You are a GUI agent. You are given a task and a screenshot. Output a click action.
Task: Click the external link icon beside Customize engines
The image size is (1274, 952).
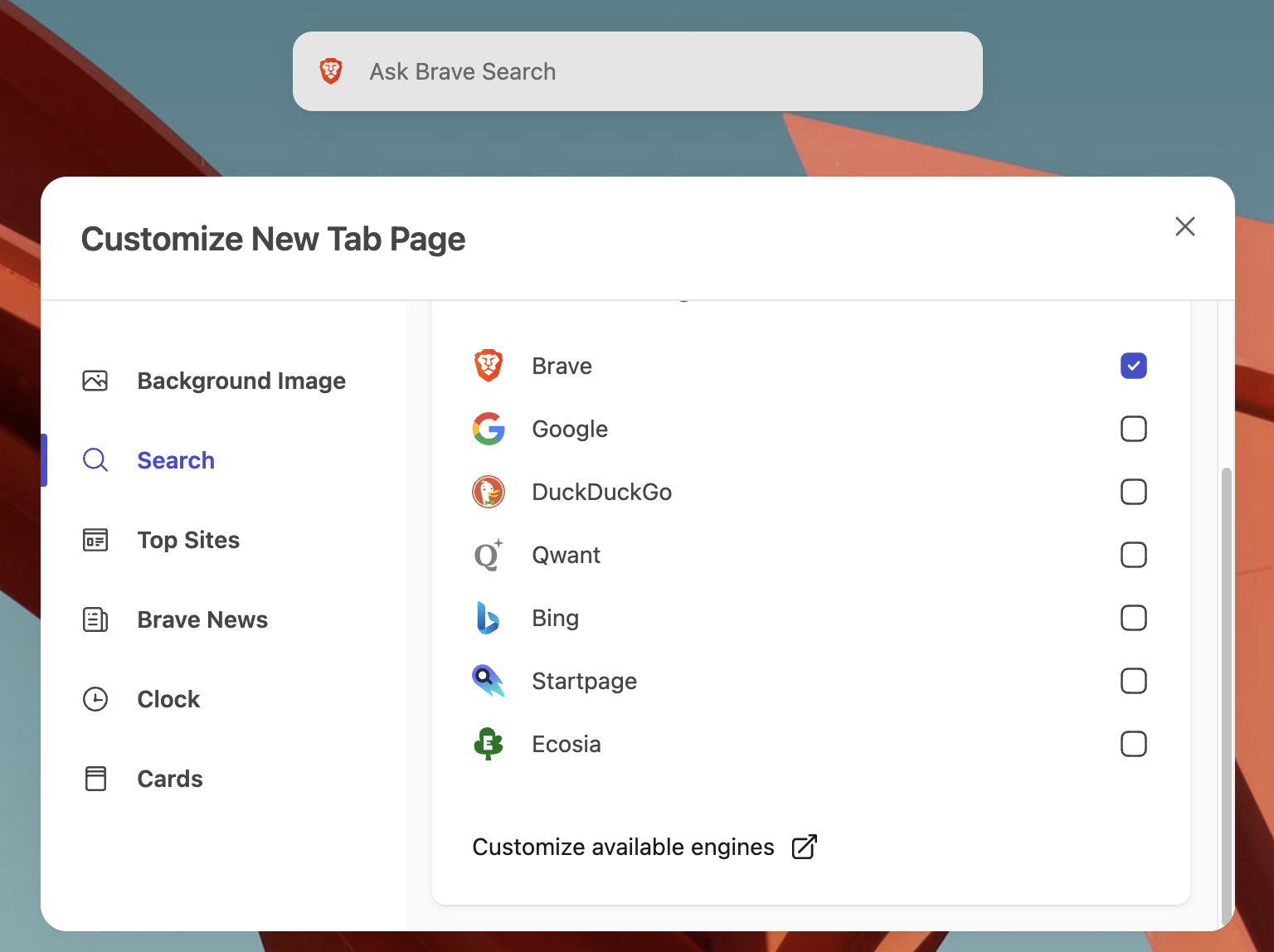[x=804, y=847]
